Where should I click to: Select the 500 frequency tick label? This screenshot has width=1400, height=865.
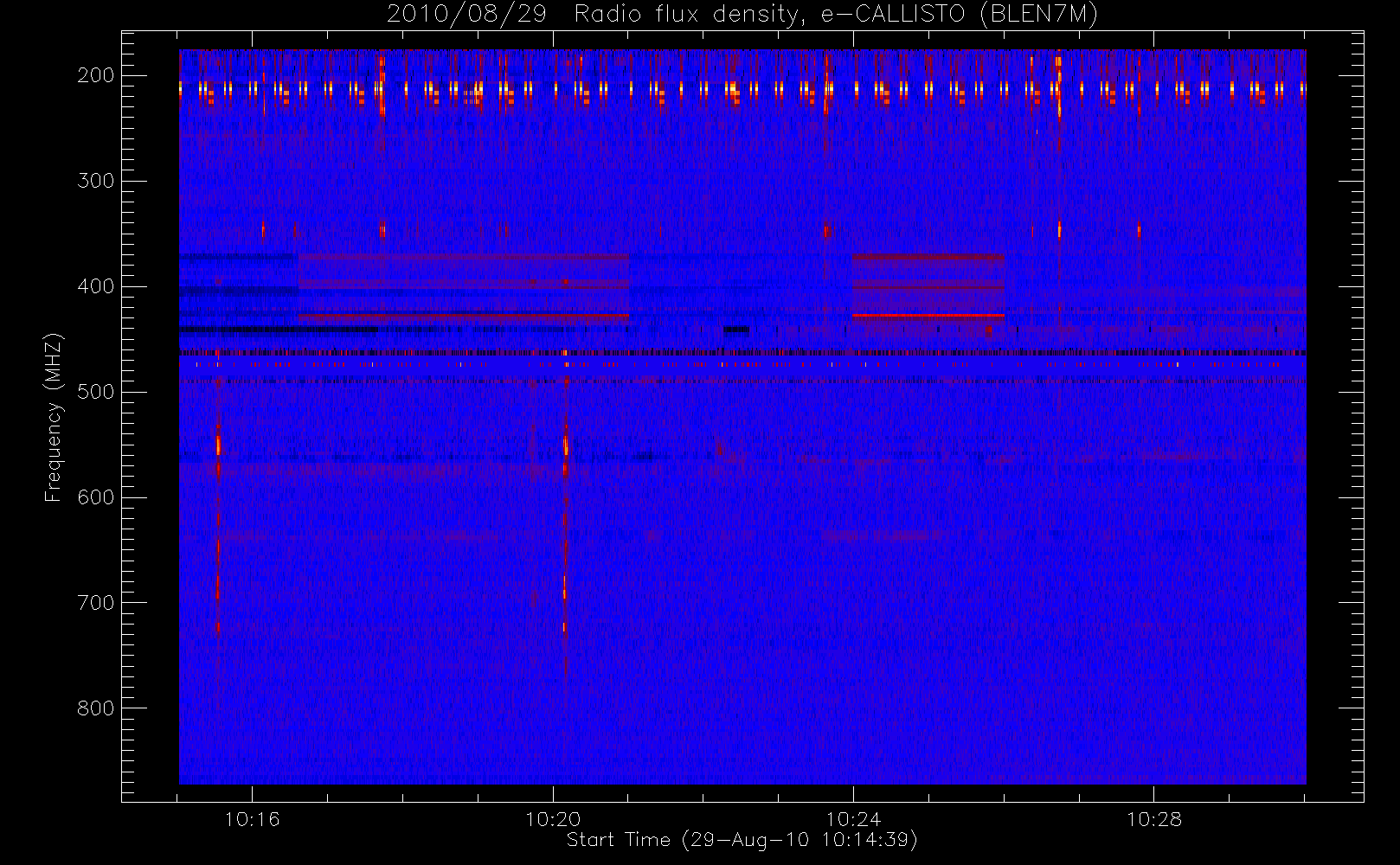point(96,392)
